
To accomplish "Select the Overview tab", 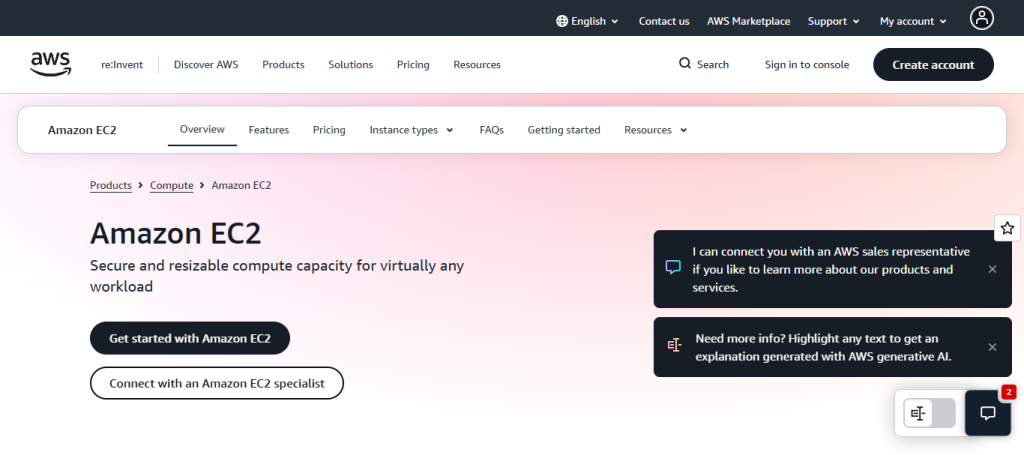I will coord(202,129).
